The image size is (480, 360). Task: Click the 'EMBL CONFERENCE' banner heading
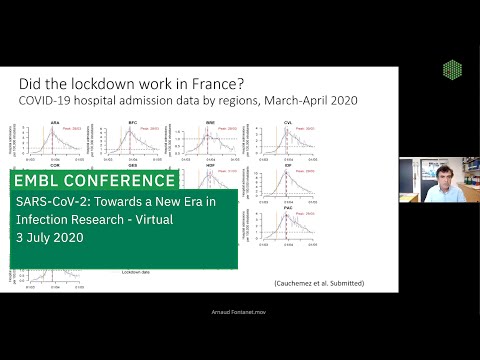[x=94, y=180]
